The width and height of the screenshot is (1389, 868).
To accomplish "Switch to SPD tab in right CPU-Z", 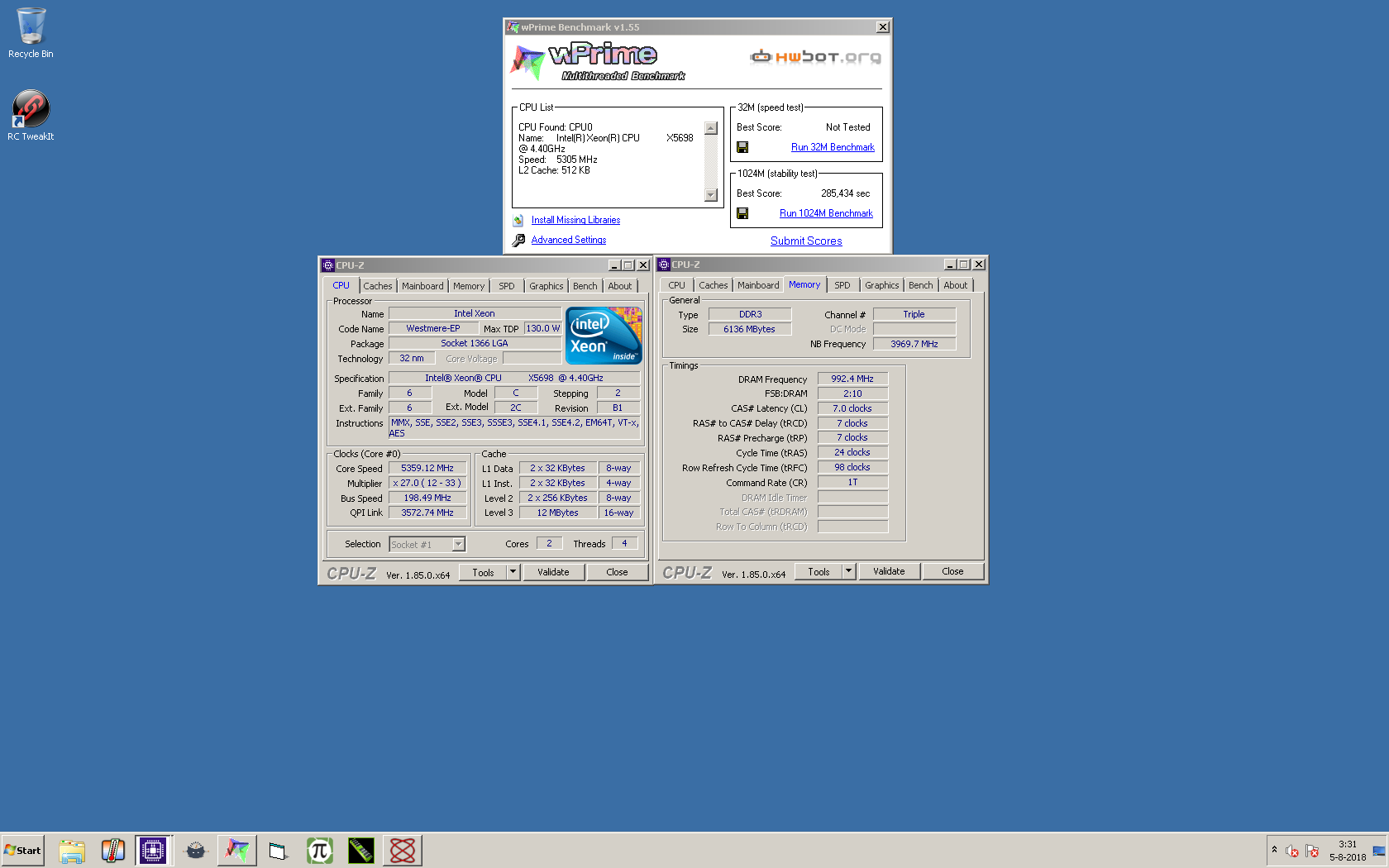I will pyautogui.click(x=842, y=285).
